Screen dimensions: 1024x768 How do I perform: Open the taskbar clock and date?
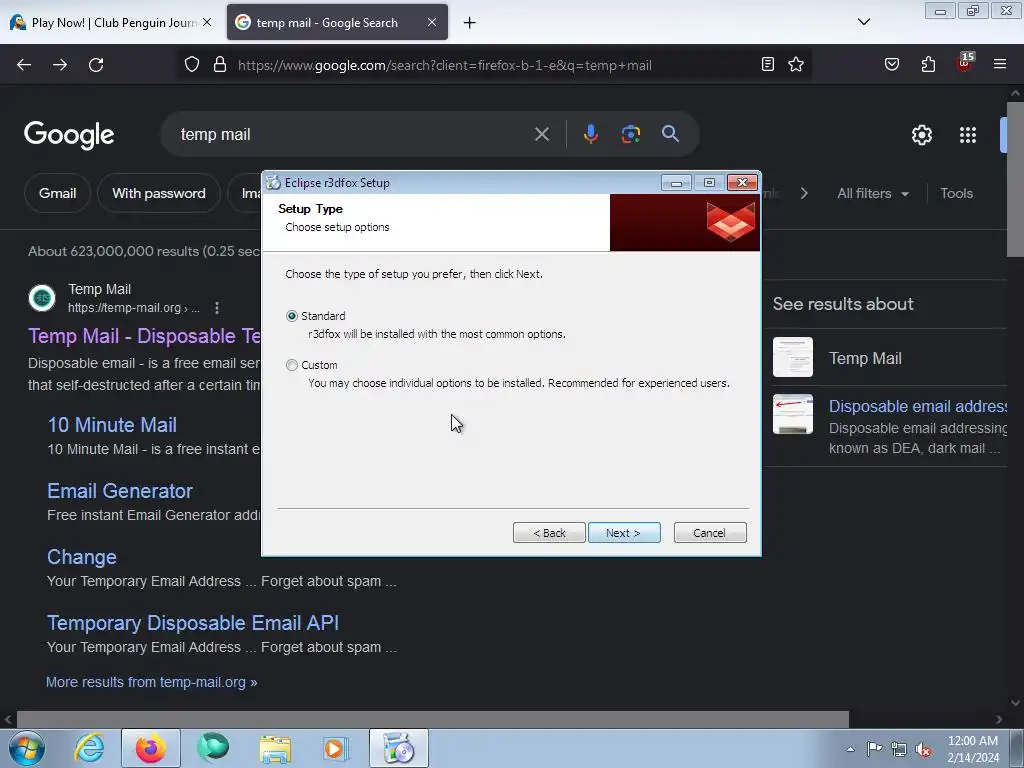[973, 749]
